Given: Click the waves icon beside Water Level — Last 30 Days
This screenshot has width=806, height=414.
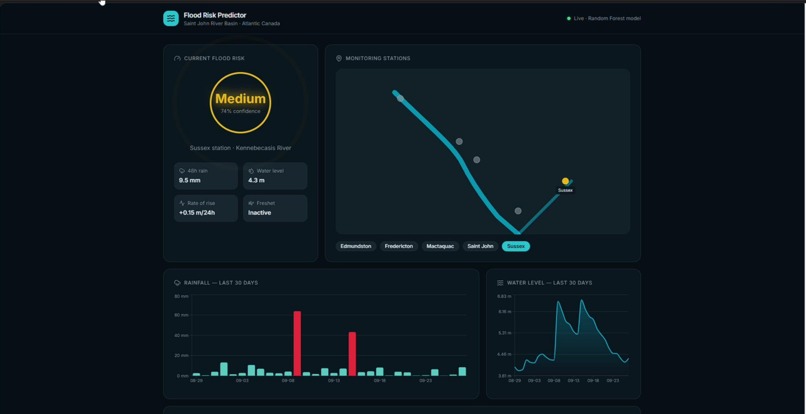Looking at the screenshot, I should pos(500,283).
